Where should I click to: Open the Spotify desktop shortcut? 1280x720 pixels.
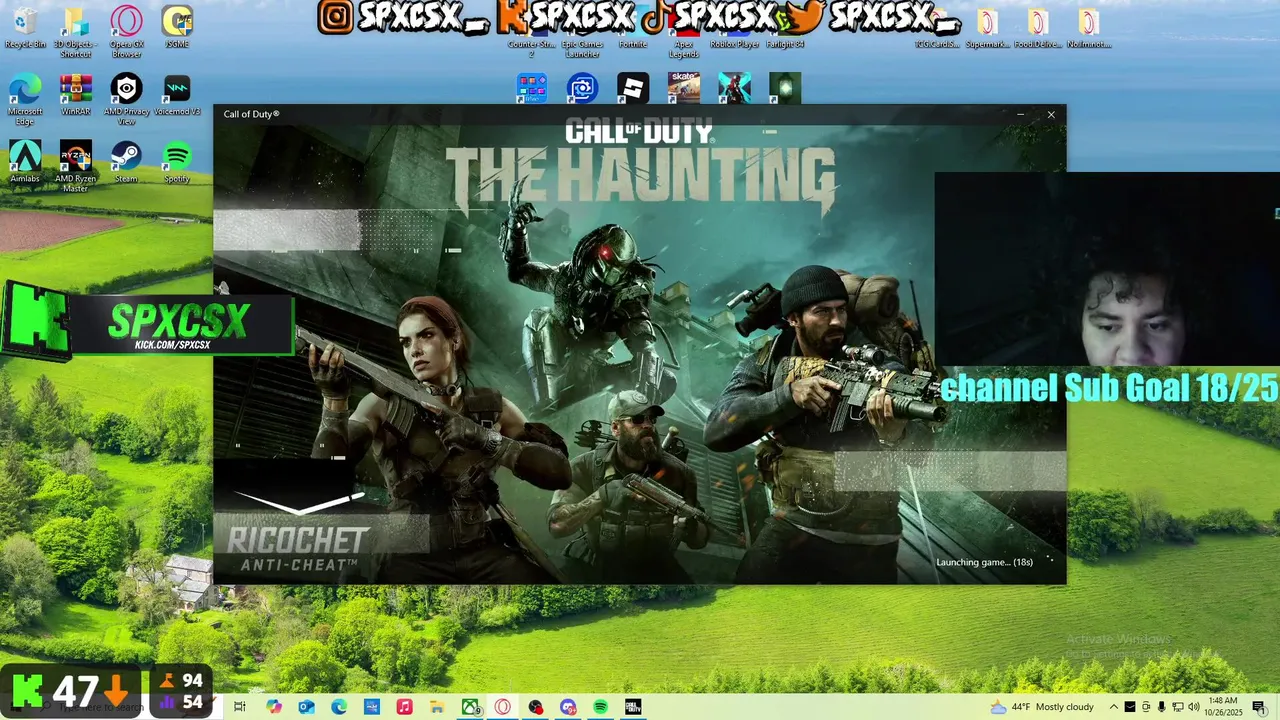pyautogui.click(x=177, y=162)
